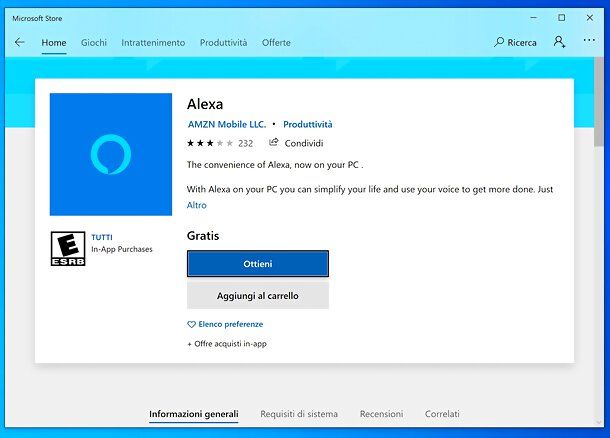Viewport: 610px width, 438px height.
Task: Click the star rating for Alexa
Action: [210, 143]
